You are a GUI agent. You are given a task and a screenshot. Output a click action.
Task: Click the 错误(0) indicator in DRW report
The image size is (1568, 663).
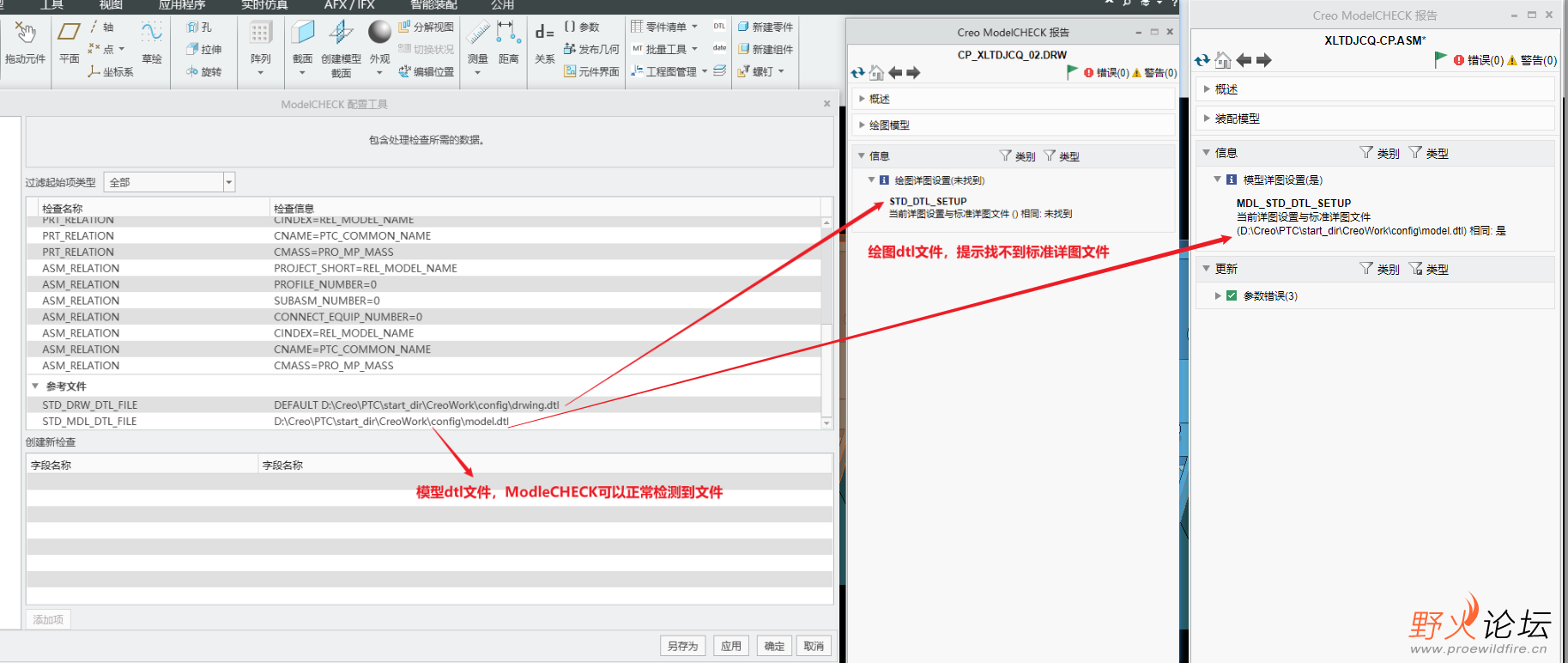click(1106, 73)
